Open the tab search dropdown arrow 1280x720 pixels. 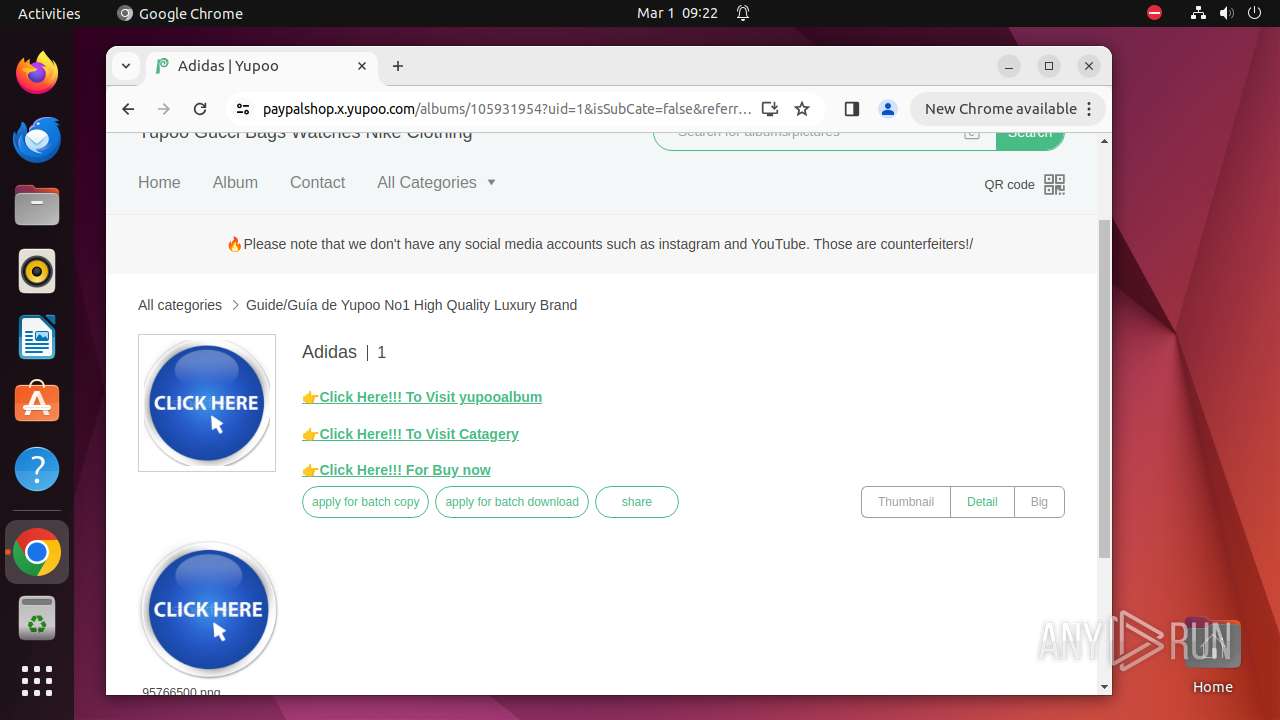[126, 66]
